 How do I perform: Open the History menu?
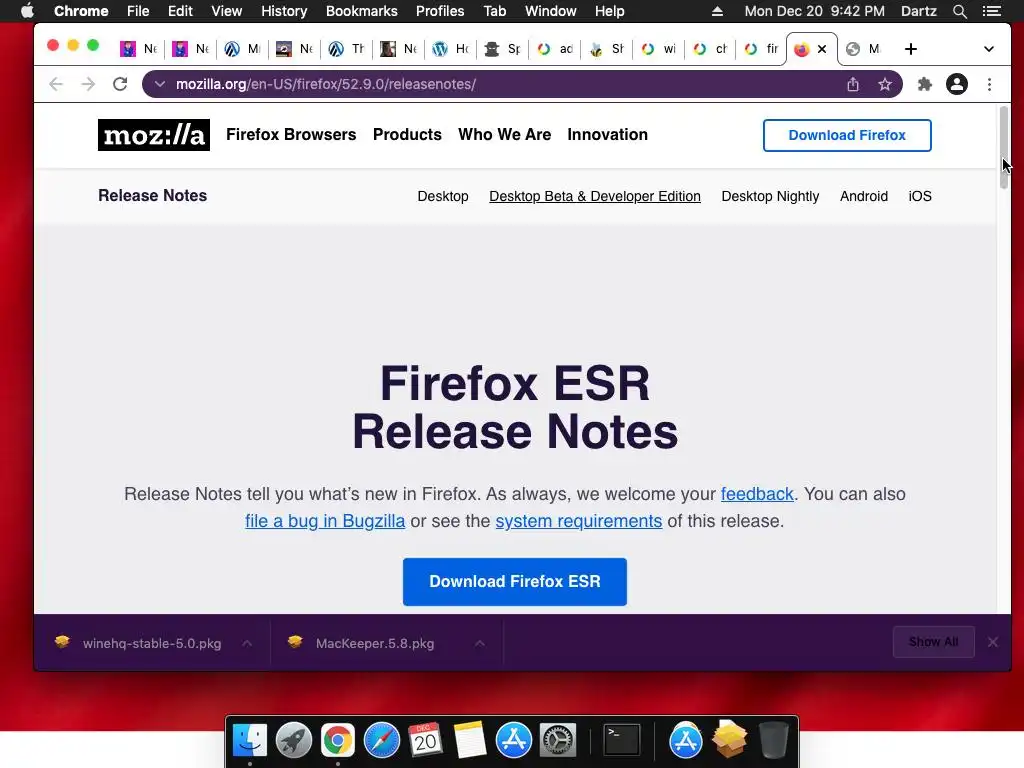tap(283, 11)
